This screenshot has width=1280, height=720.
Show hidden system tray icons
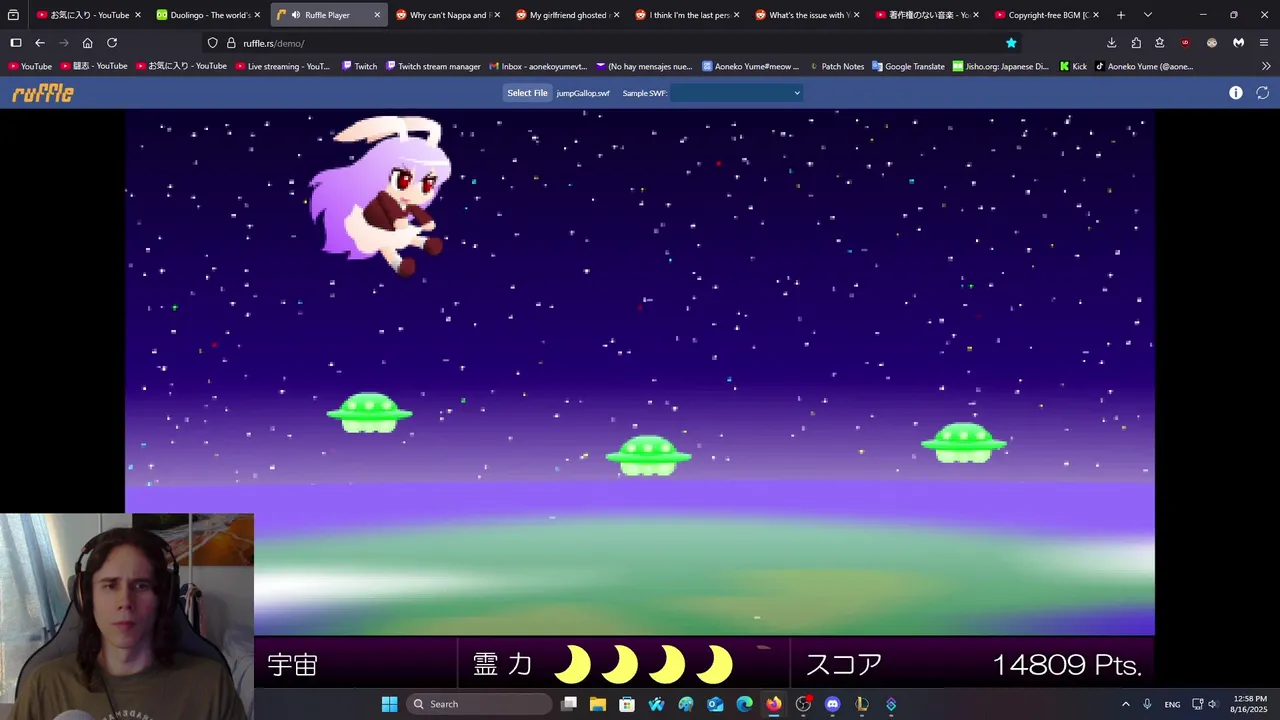(1125, 704)
